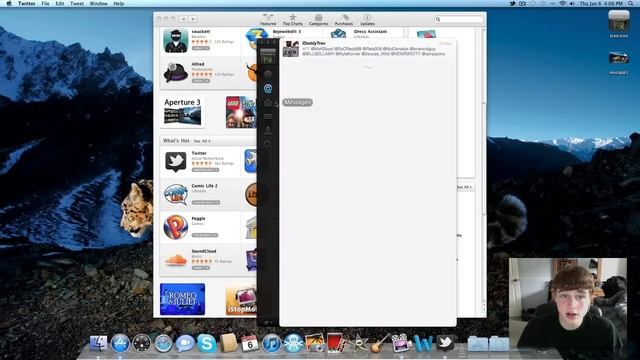Open the Timeline bubble icon in Twitter sidebar
Image resolution: width=640 pixels, height=360 pixels.
click(268, 74)
